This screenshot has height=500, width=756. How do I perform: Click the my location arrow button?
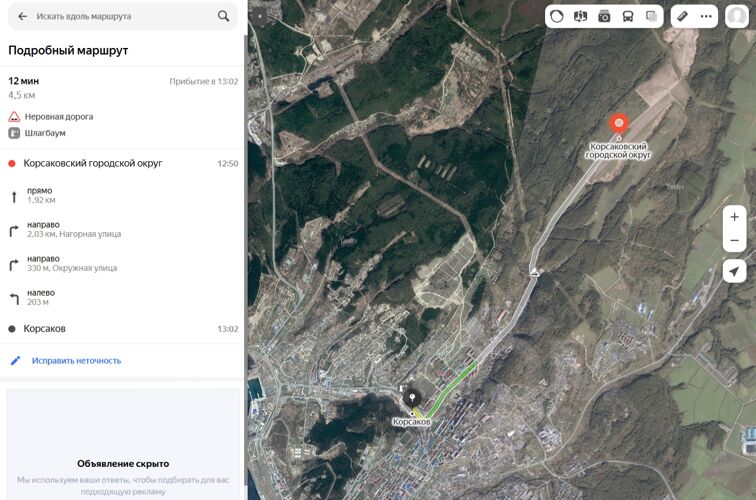click(x=734, y=272)
